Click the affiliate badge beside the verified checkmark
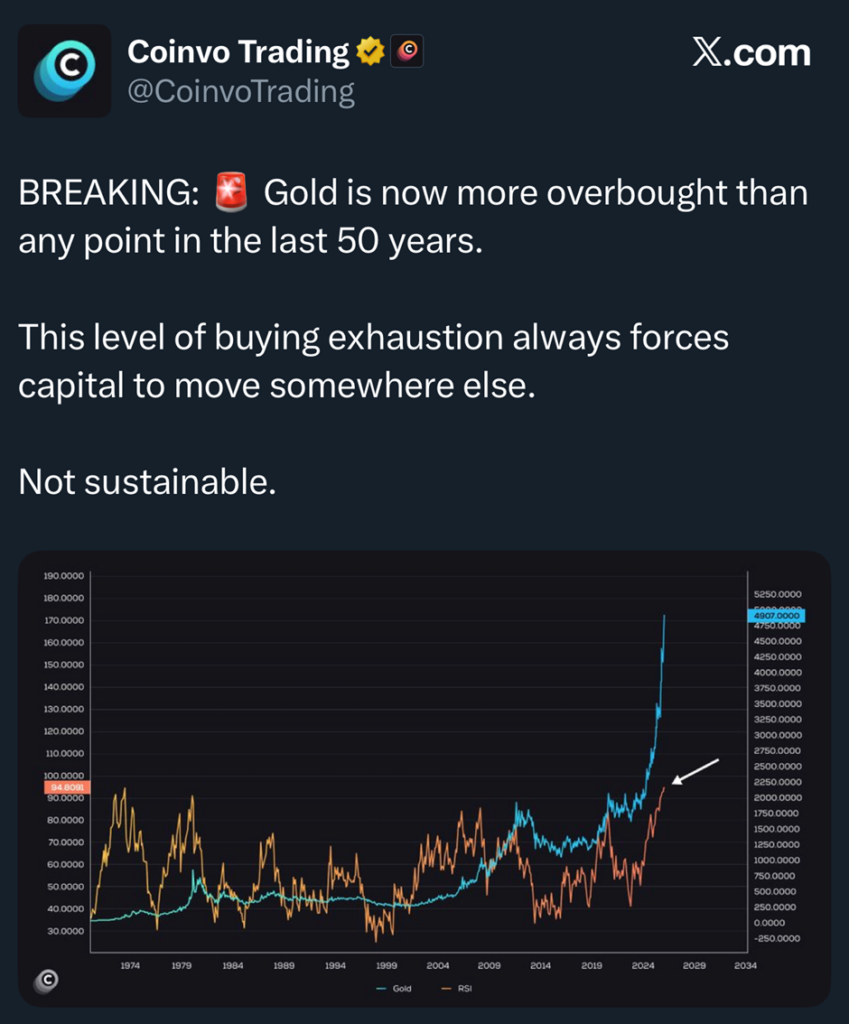 (x=407, y=51)
